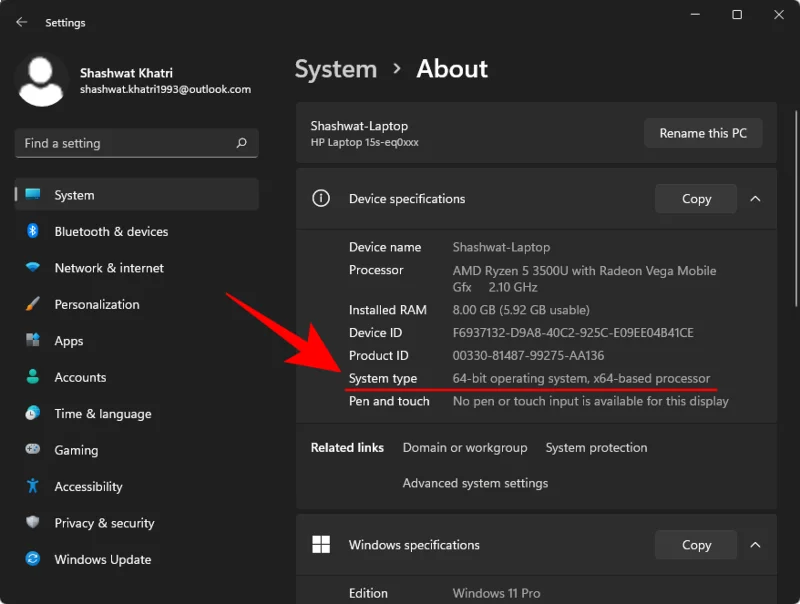Screen dimensions: 800x604
Task: Select System in the breadcrumb path
Action: point(336,69)
